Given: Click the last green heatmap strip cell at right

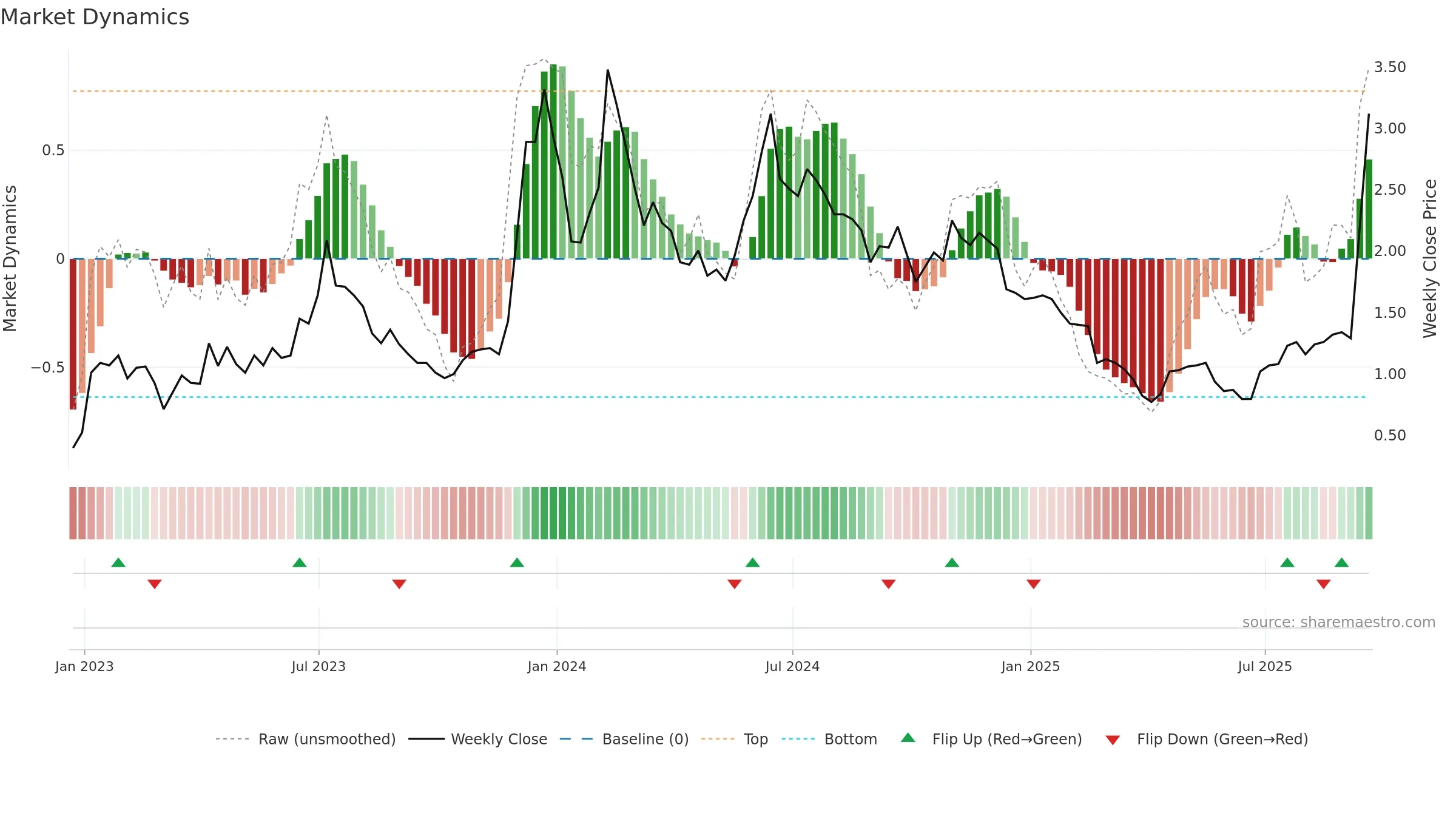Looking at the screenshot, I should [x=1369, y=513].
